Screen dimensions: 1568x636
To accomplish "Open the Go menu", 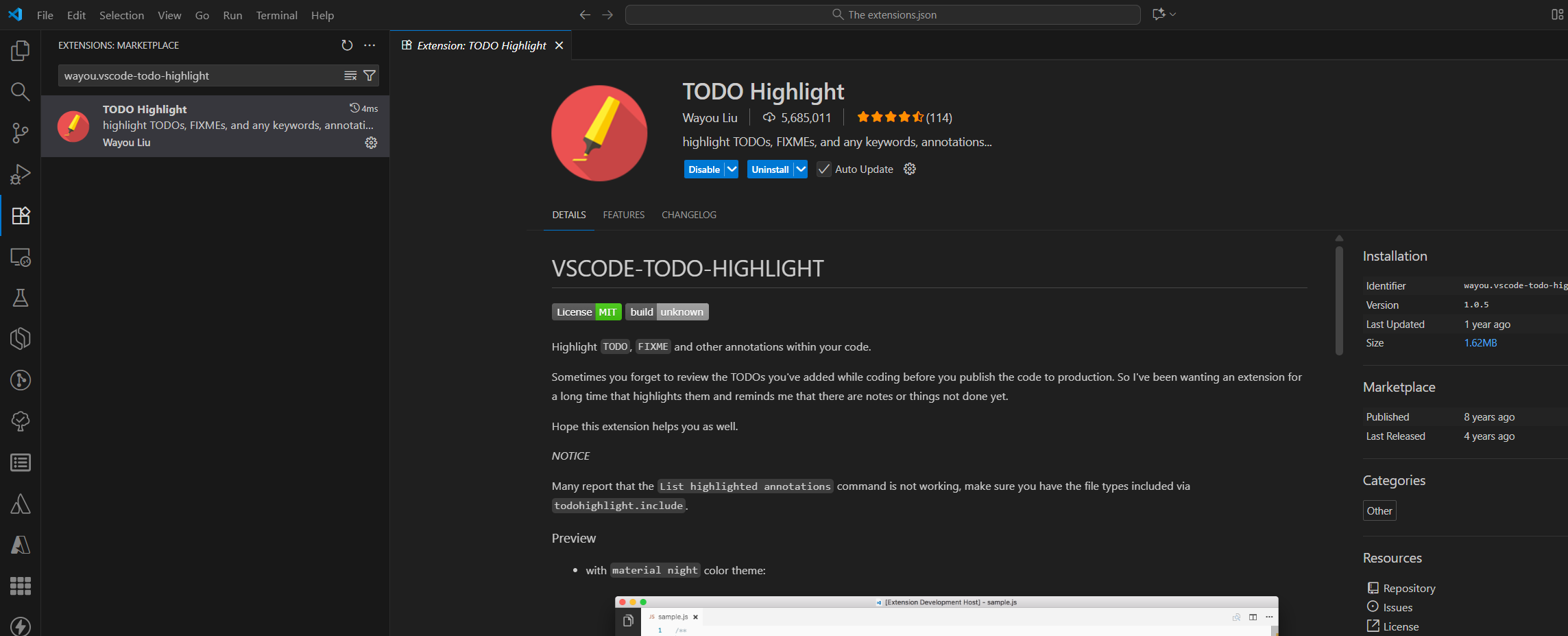I will pyautogui.click(x=202, y=15).
